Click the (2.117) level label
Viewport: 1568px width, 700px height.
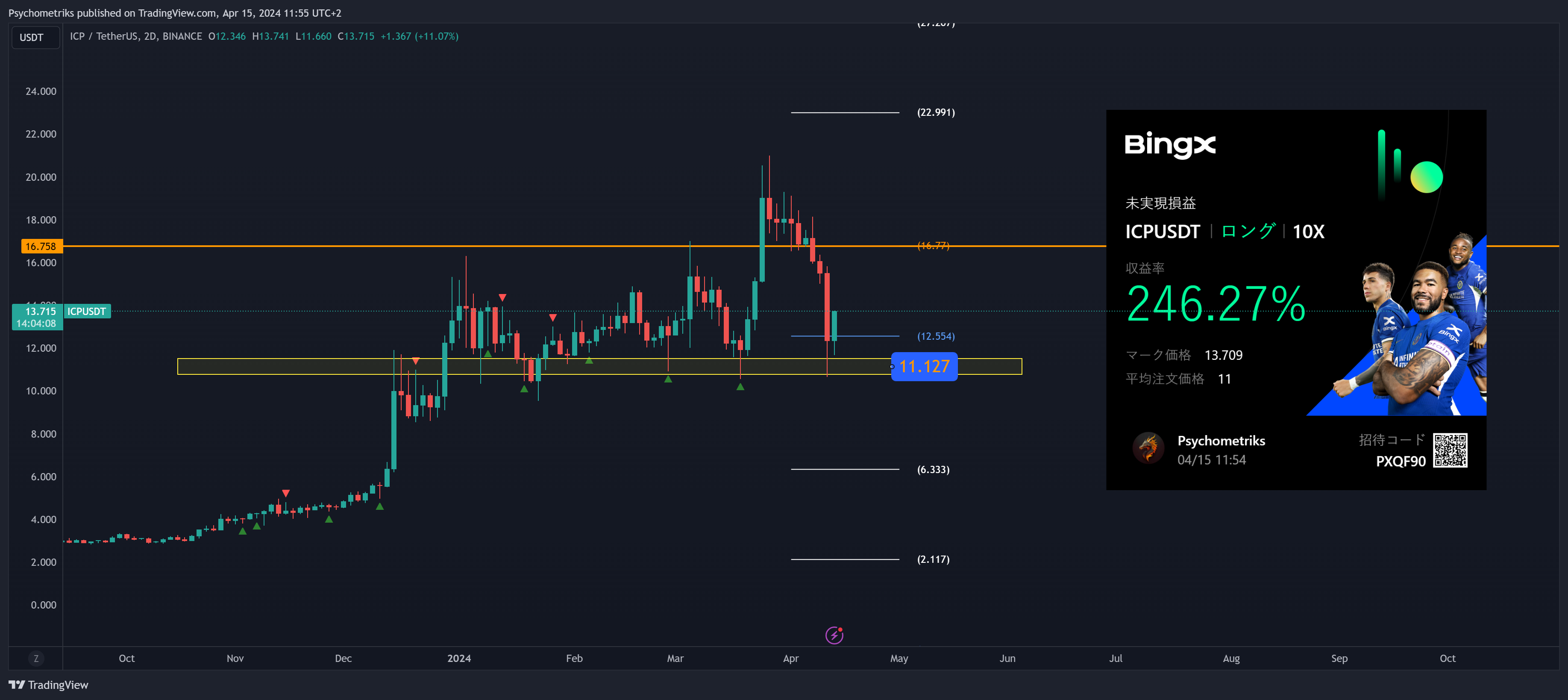click(x=933, y=559)
